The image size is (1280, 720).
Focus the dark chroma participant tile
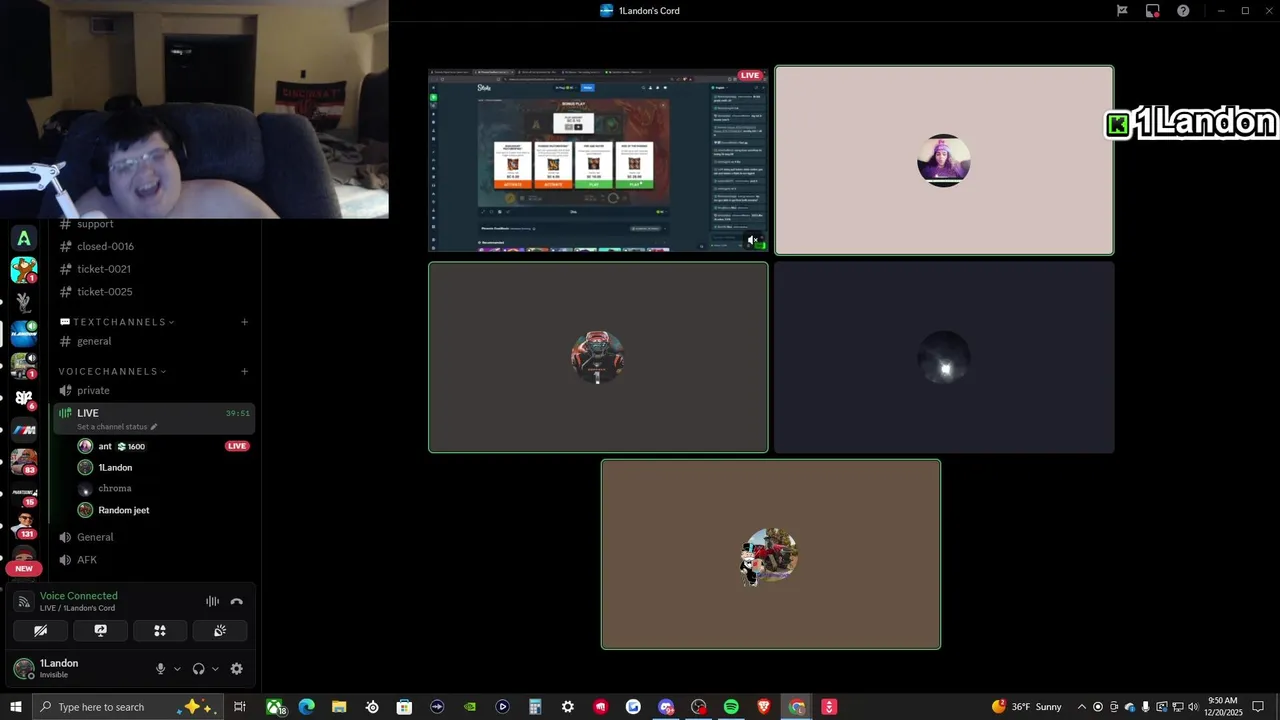(x=944, y=357)
